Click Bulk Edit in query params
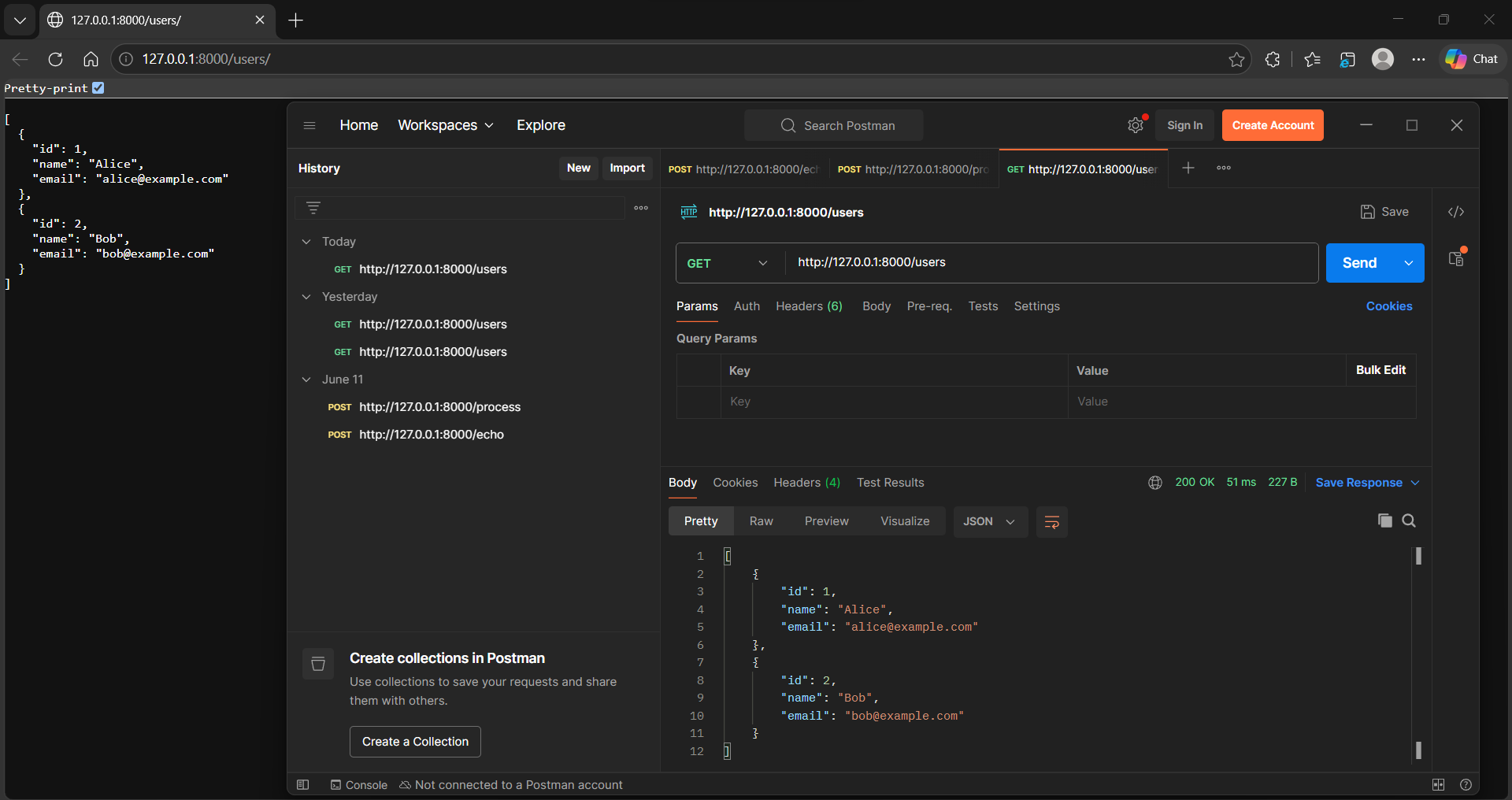1512x800 pixels. click(x=1380, y=370)
